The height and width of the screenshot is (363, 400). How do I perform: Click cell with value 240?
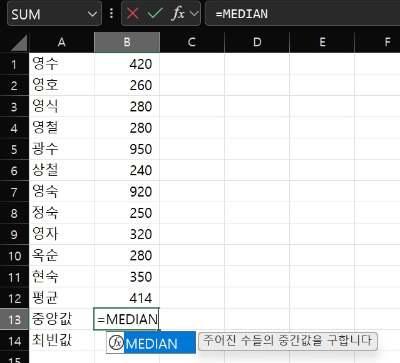pos(127,170)
